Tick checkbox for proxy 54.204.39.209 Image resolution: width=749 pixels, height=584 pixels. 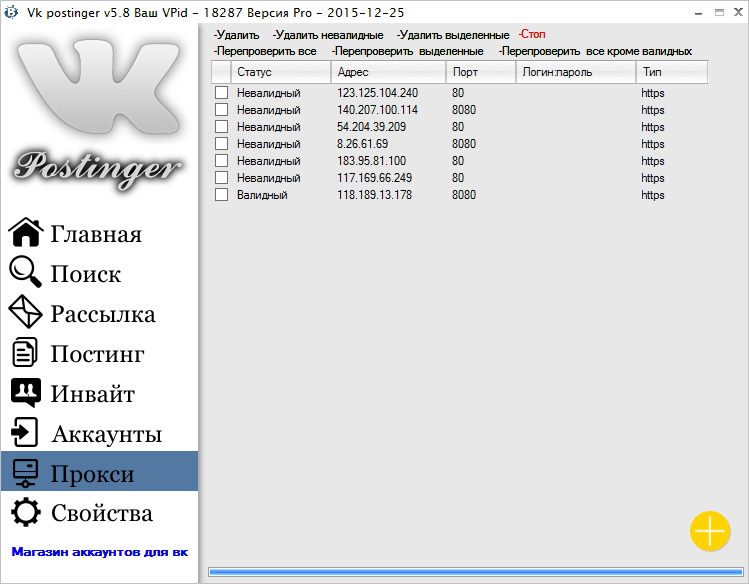[x=221, y=127]
